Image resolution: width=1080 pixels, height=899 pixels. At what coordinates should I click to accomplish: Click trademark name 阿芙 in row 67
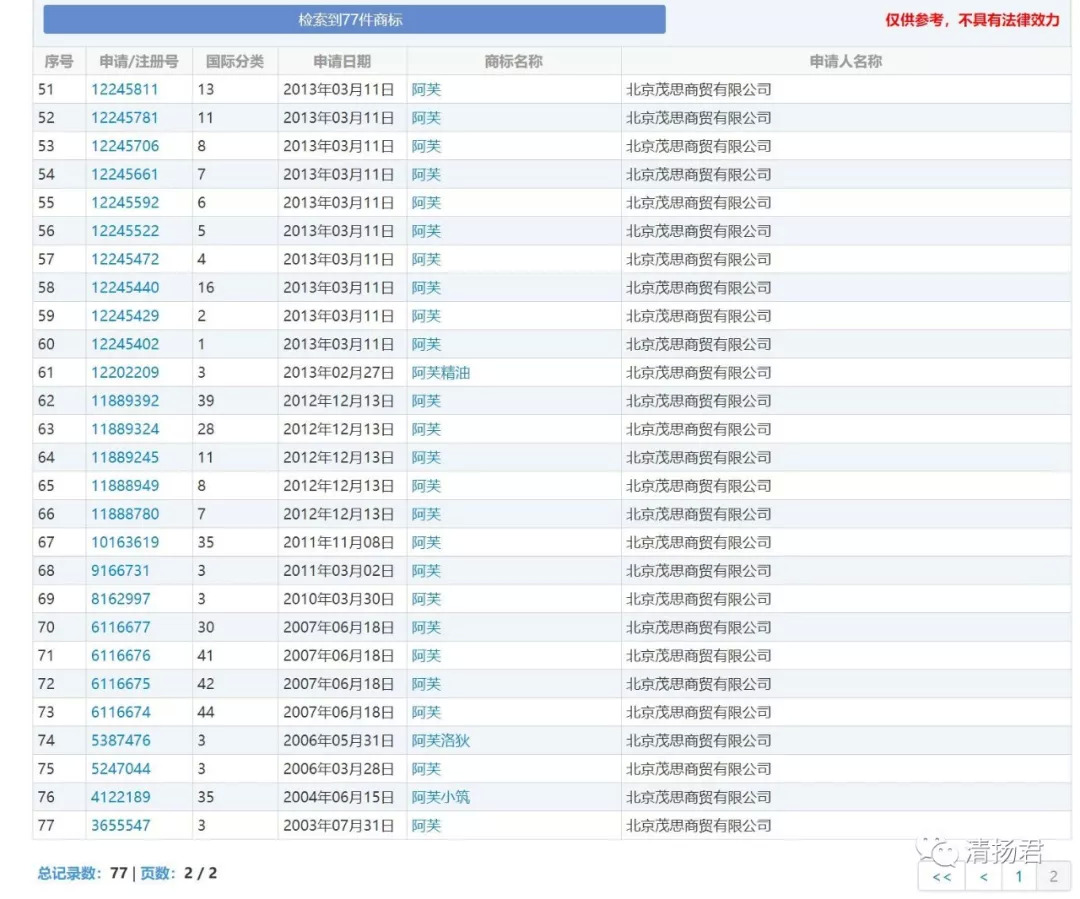click(426, 542)
